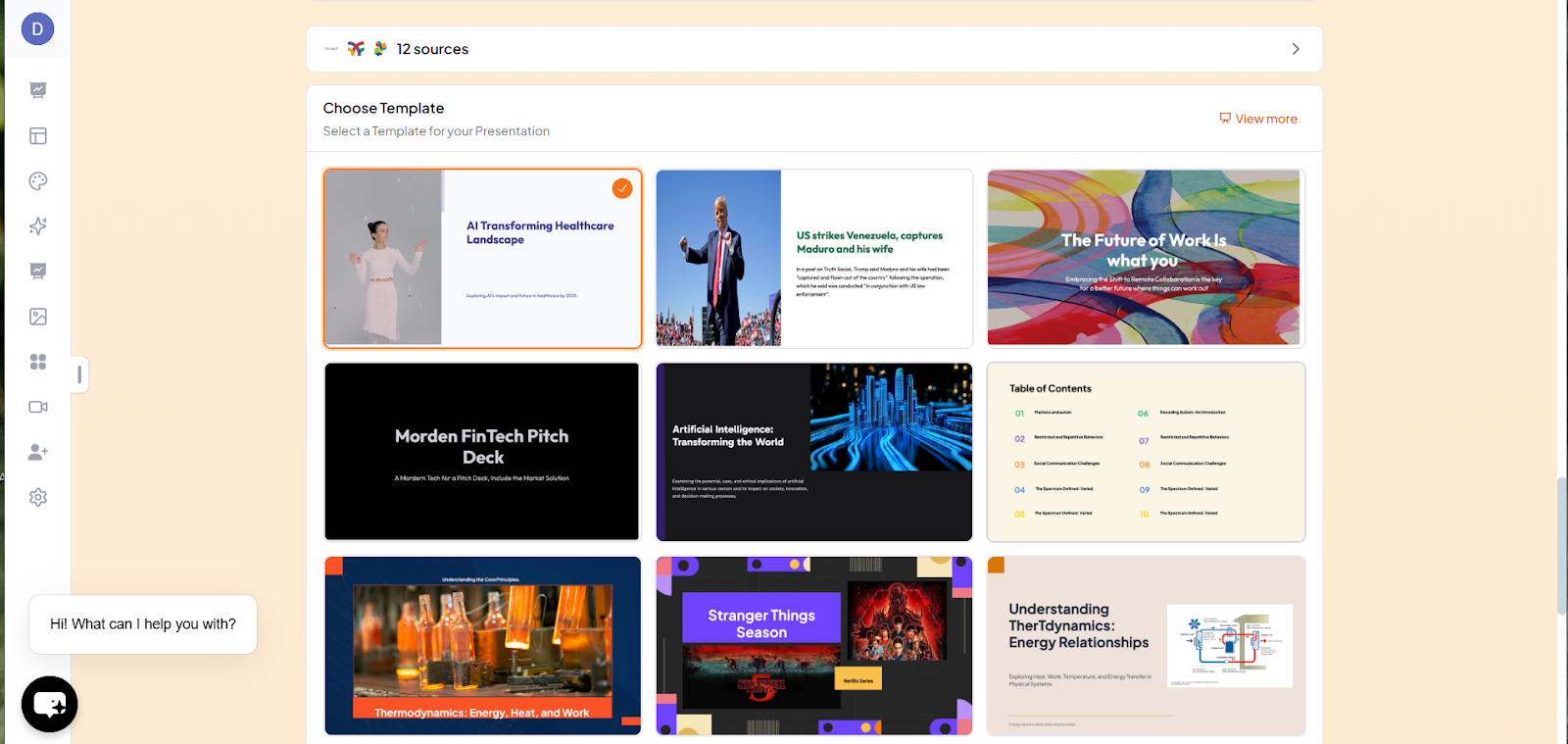Open the layout templates sidebar icon
Image resolution: width=1568 pixels, height=744 pixels.
click(x=38, y=136)
